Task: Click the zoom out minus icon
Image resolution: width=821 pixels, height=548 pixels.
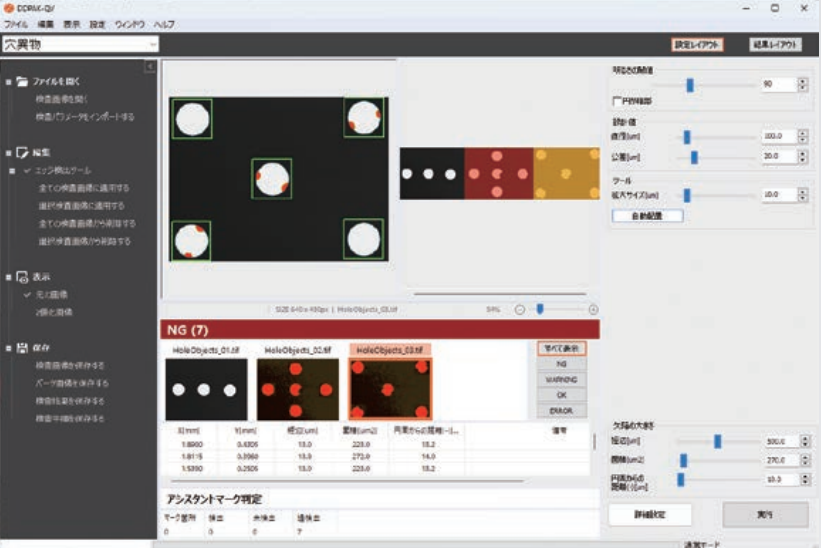Action: [519, 310]
